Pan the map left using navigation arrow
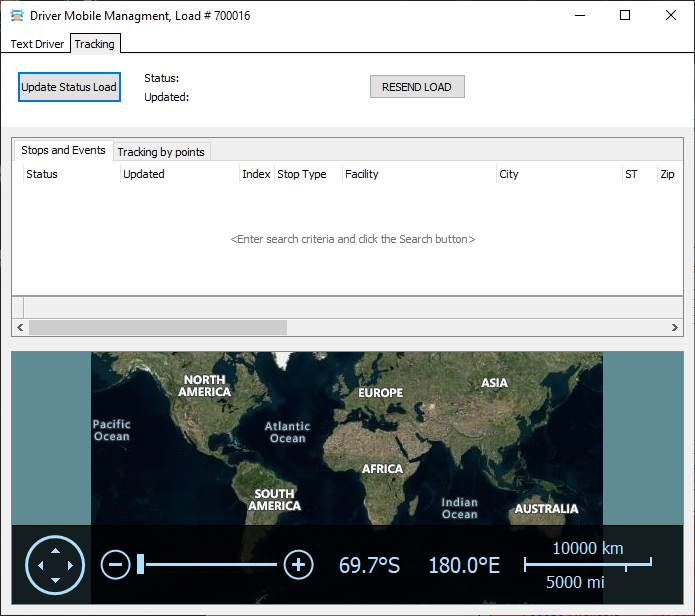The height and width of the screenshot is (616, 695). click(x=39, y=565)
